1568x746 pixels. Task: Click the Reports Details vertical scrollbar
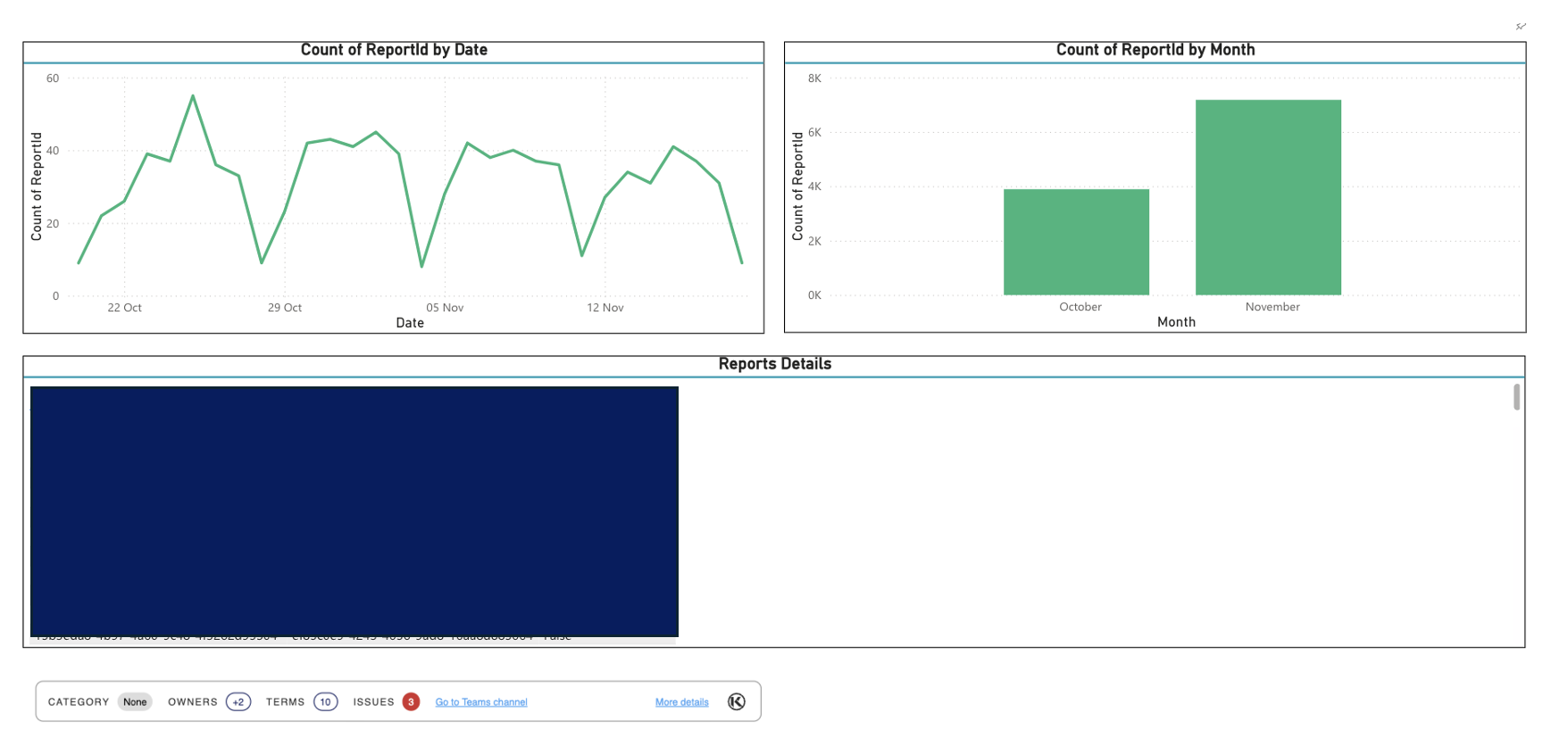pyautogui.click(x=1516, y=397)
